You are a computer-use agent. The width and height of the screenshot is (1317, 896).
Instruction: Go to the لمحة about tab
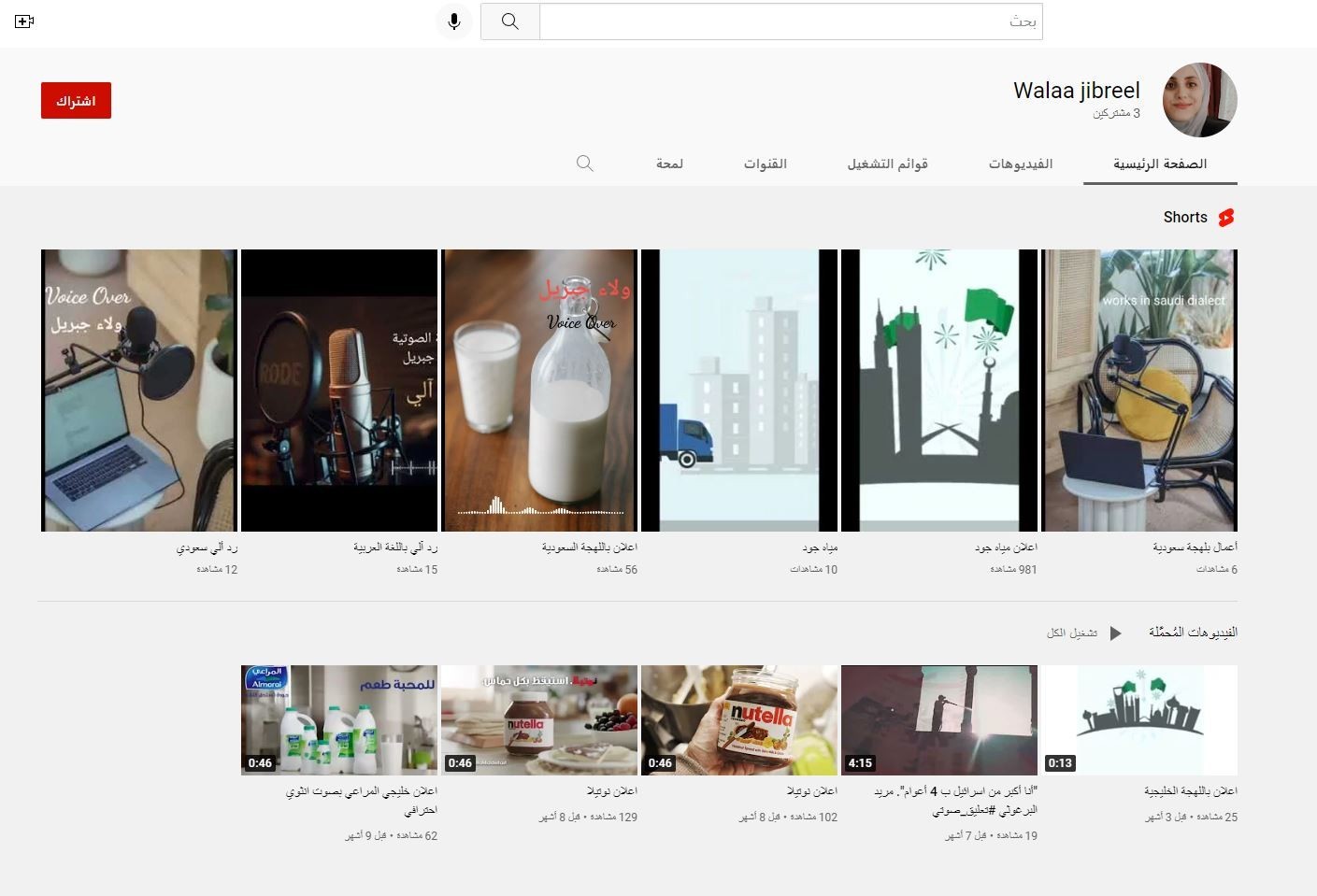669,164
